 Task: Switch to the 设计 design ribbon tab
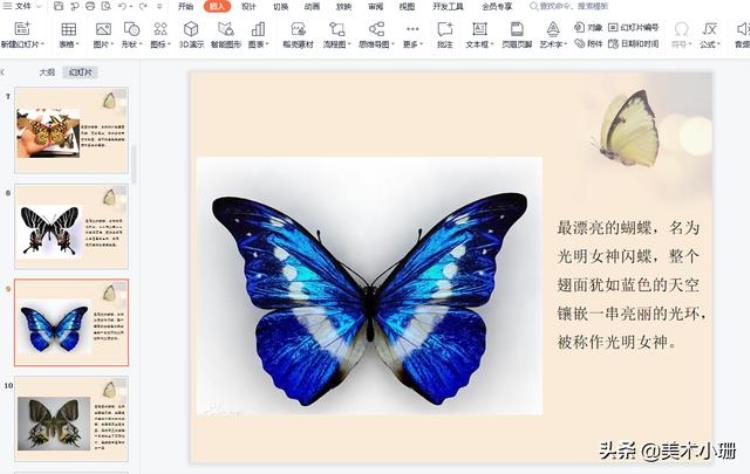point(248,6)
